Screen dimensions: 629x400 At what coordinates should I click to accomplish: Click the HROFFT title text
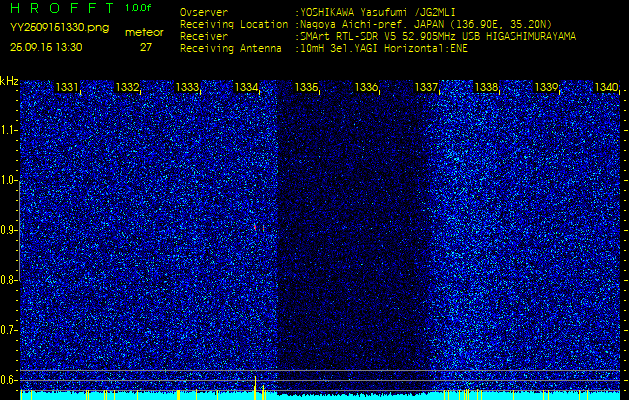(x=62, y=8)
